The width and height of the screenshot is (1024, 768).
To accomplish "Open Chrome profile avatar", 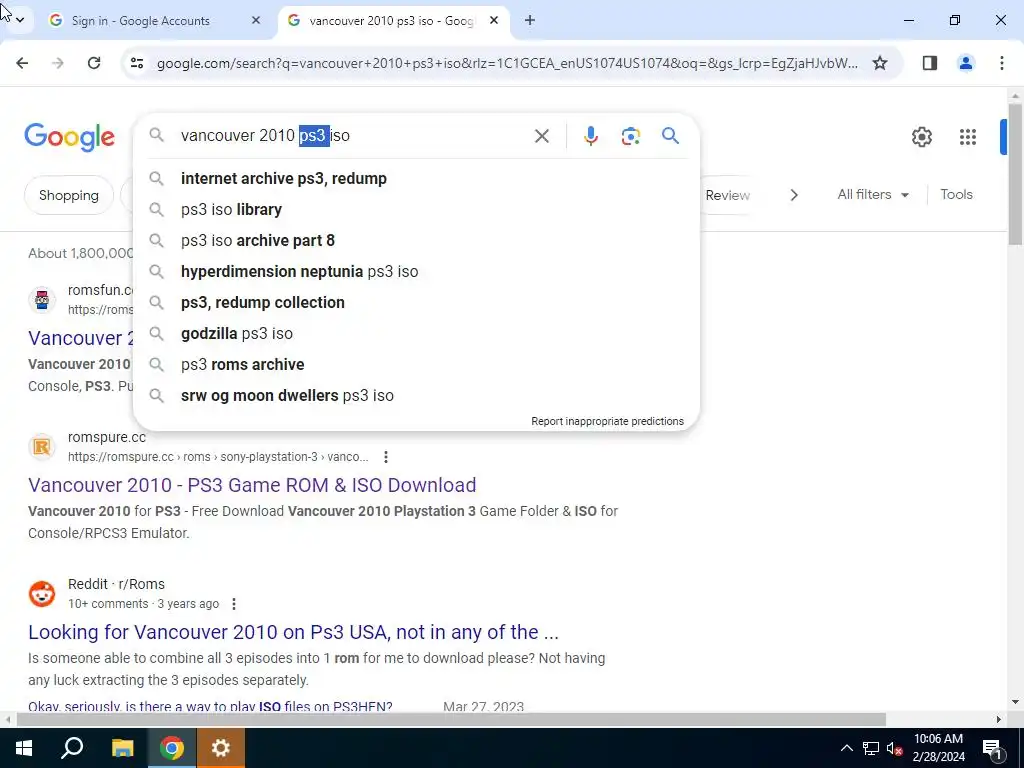I will [x=965, y=63].
